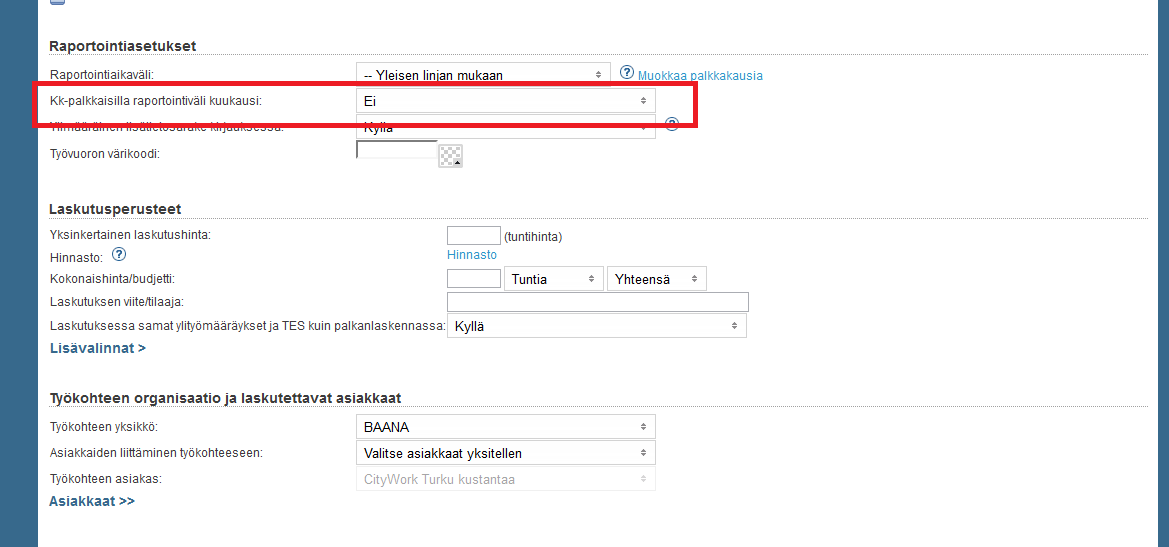The image size is (1169, 547).
Task: Focus the Laskutuksen viite/tilaaja text field
Action: coord(598,302)
